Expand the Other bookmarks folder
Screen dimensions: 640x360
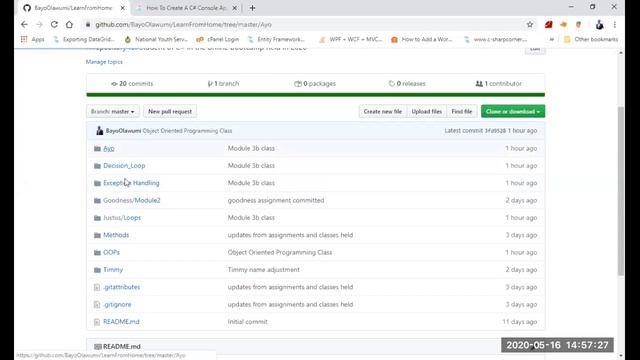[x=591, y=39]
